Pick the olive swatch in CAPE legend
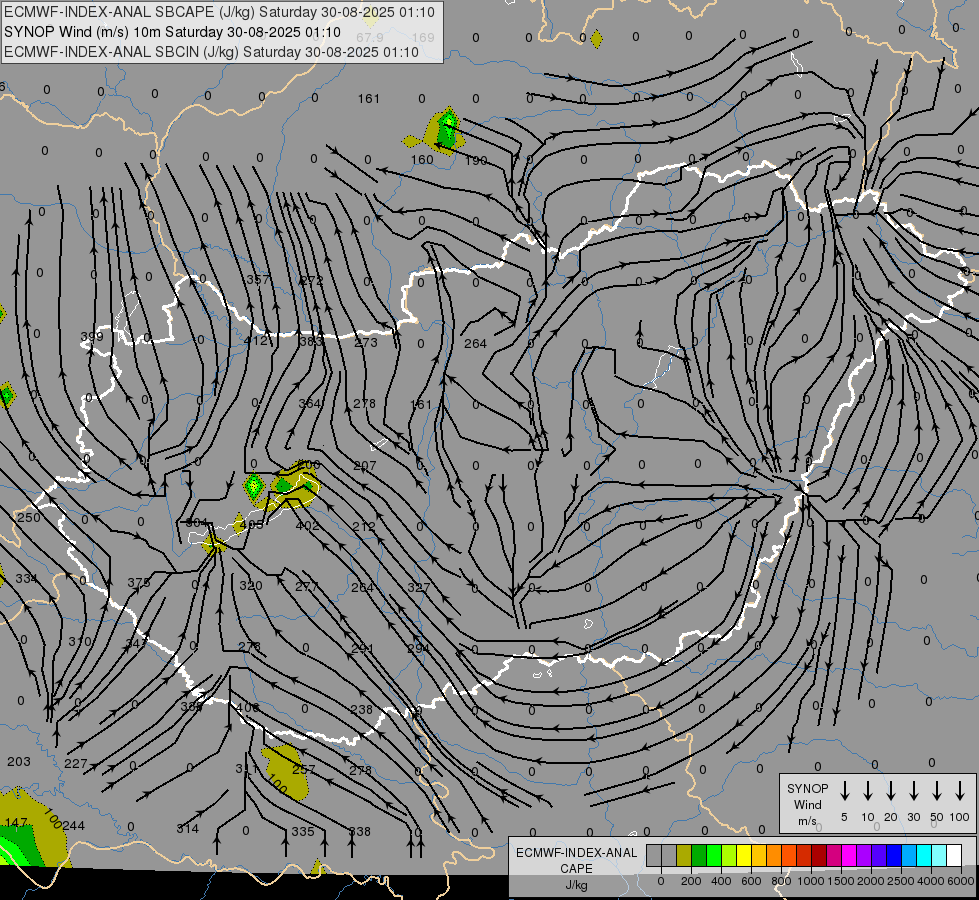Screen dimensions: 979x900 pos(684,855)
